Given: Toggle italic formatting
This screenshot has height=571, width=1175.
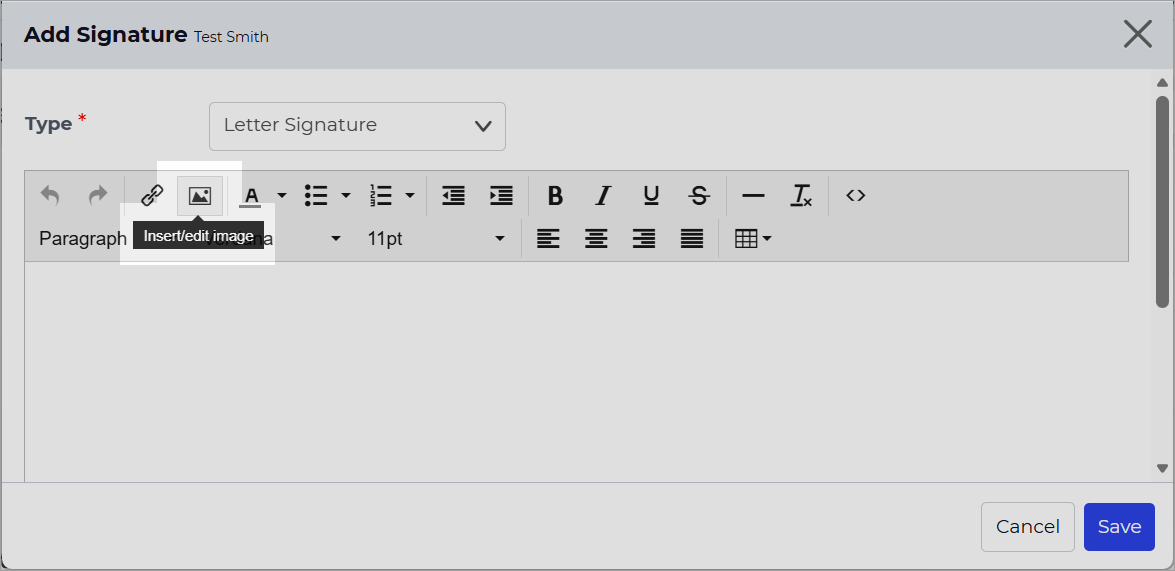Looking at the screenshot, I should click(x=602, y=196).
